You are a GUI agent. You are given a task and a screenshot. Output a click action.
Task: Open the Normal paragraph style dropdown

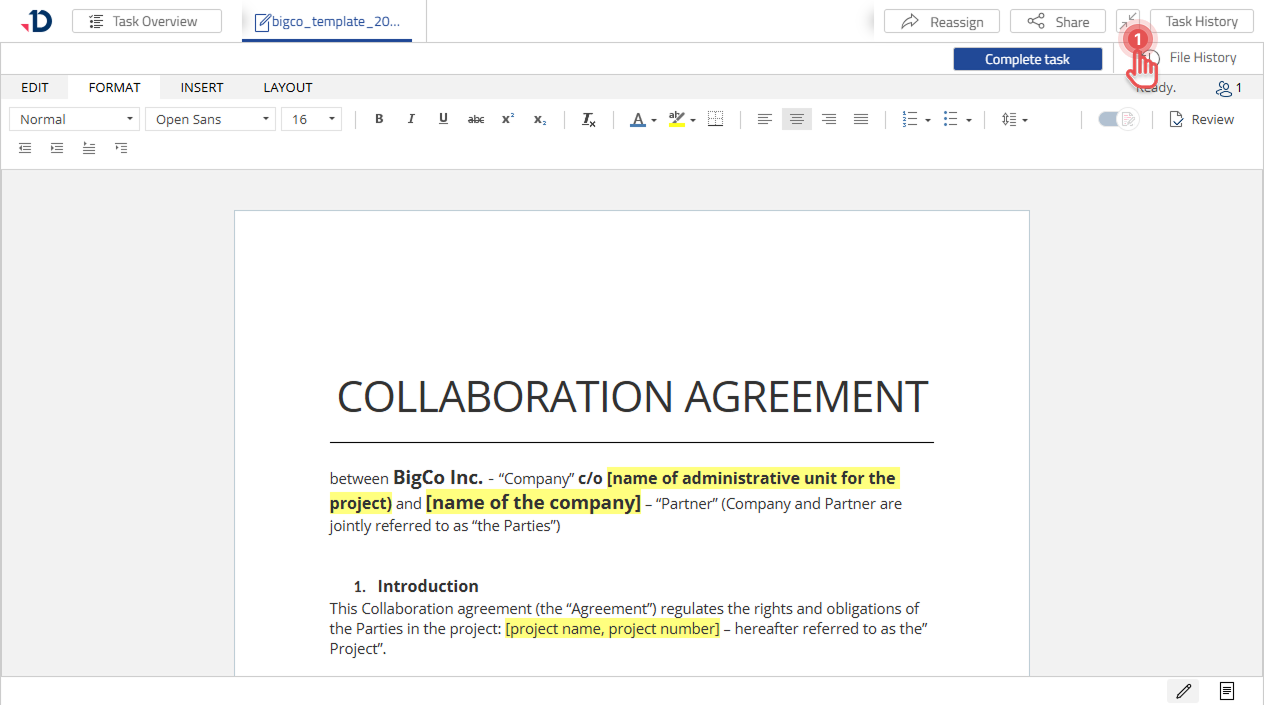coord(75,119)
